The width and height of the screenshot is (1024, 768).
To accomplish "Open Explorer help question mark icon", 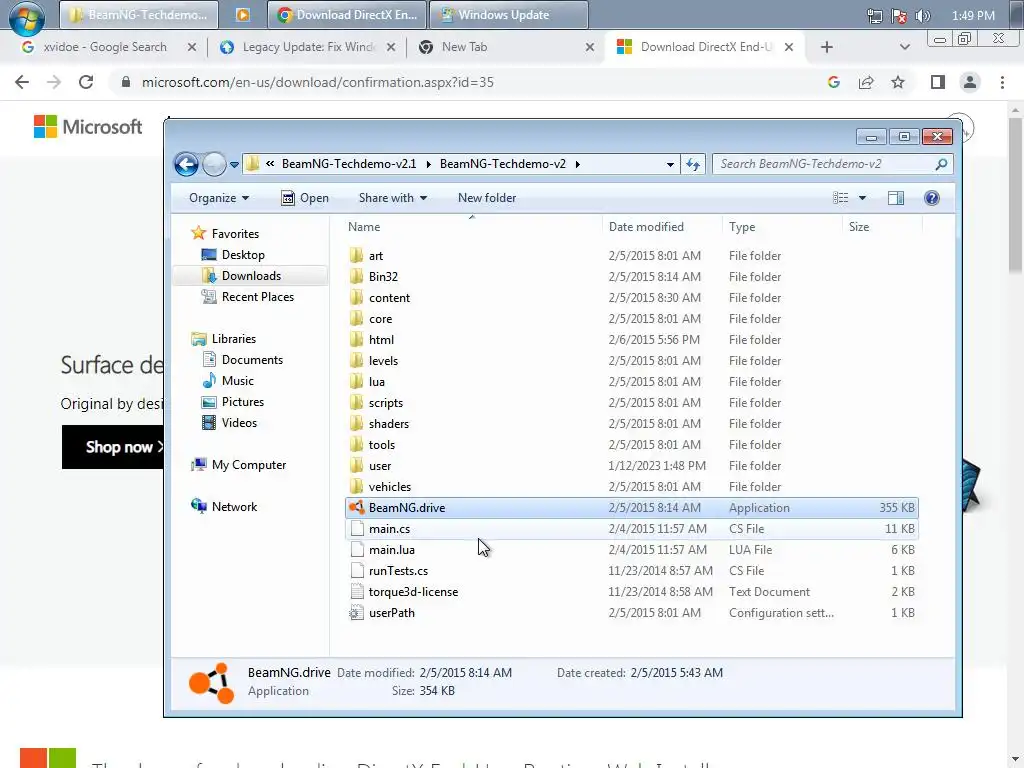I will [x=932, y=198].
